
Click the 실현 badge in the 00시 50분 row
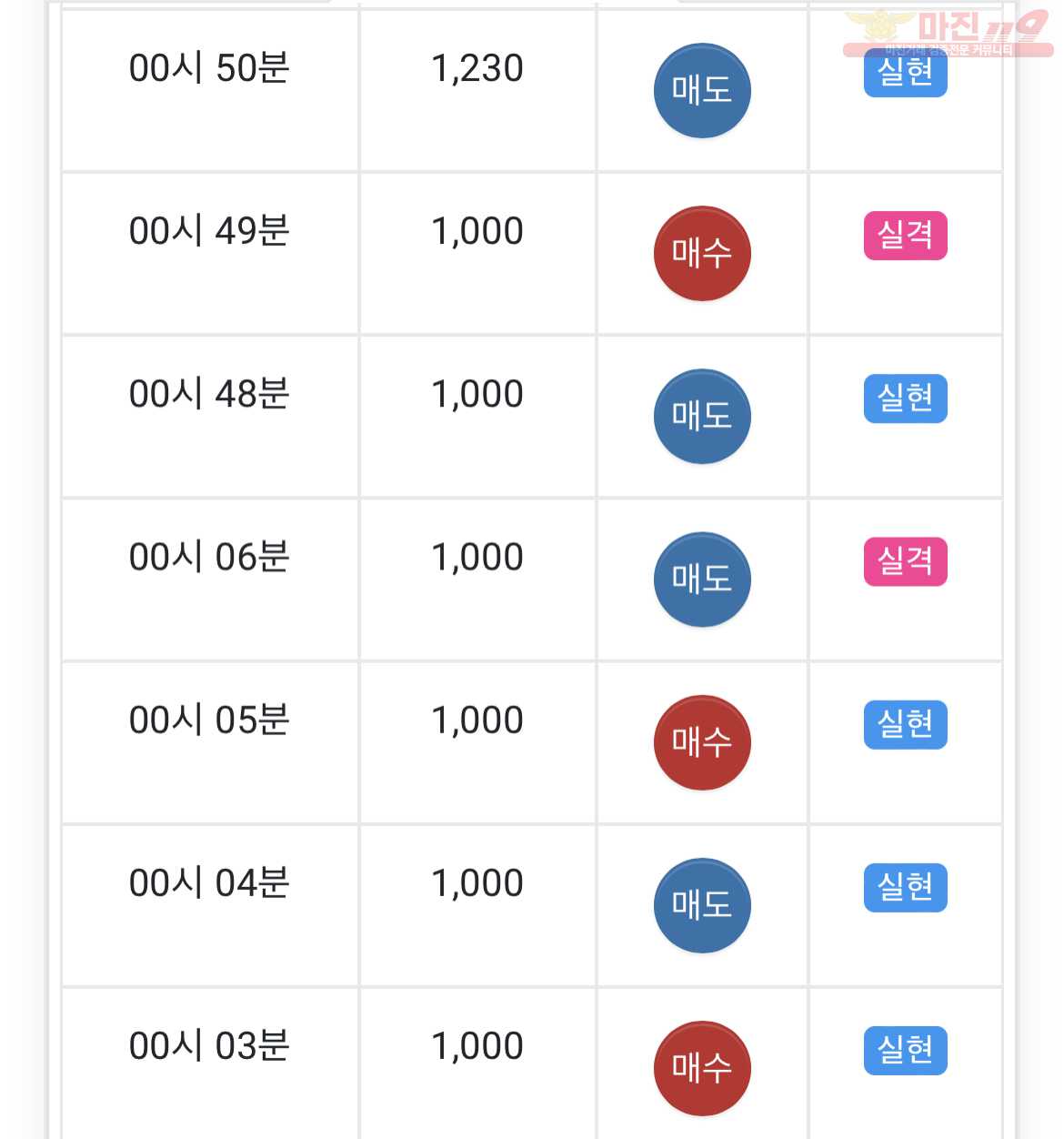coord(905,74)
